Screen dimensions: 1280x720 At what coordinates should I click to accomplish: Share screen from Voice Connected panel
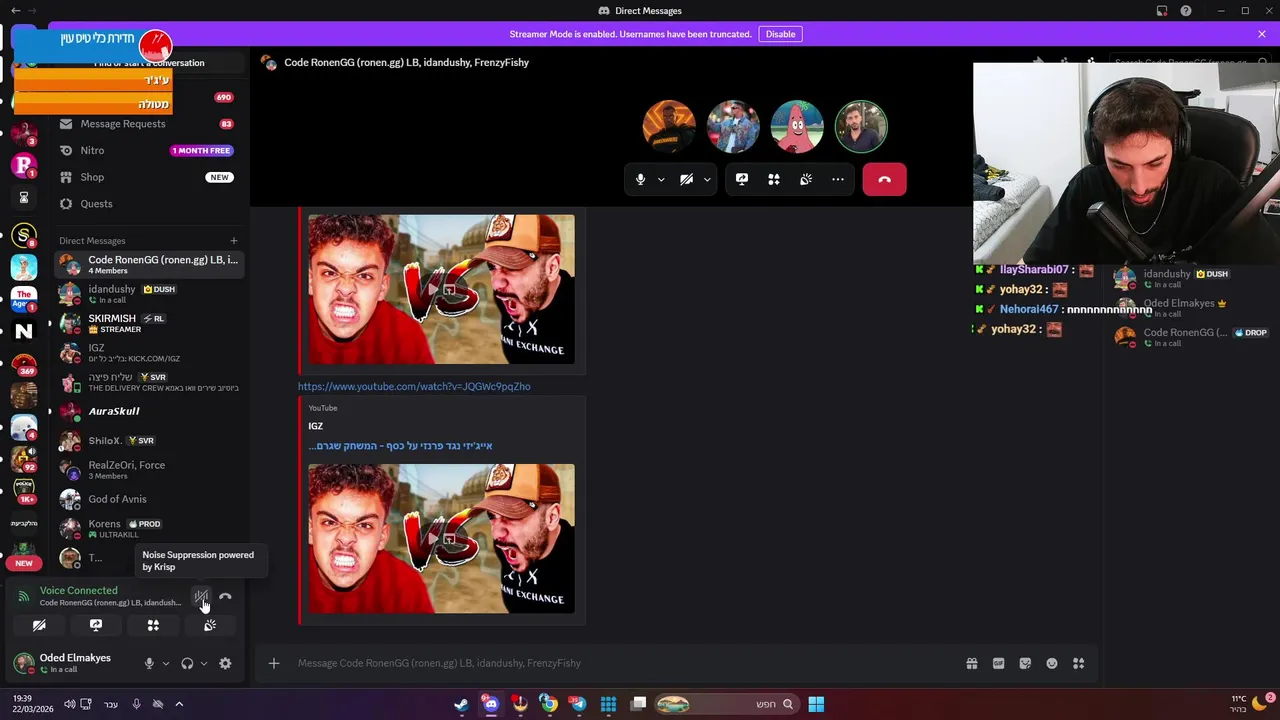pyautogui.click(x=96, y=625)
